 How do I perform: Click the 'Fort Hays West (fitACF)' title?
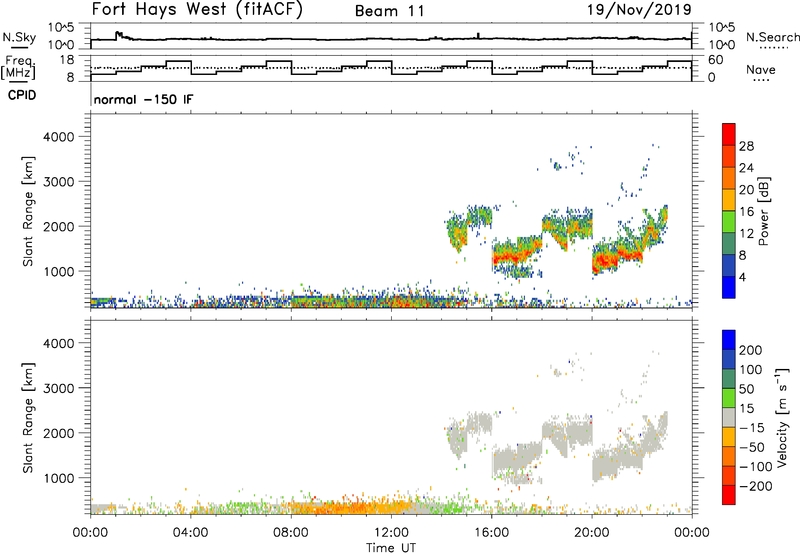(197, 10)
